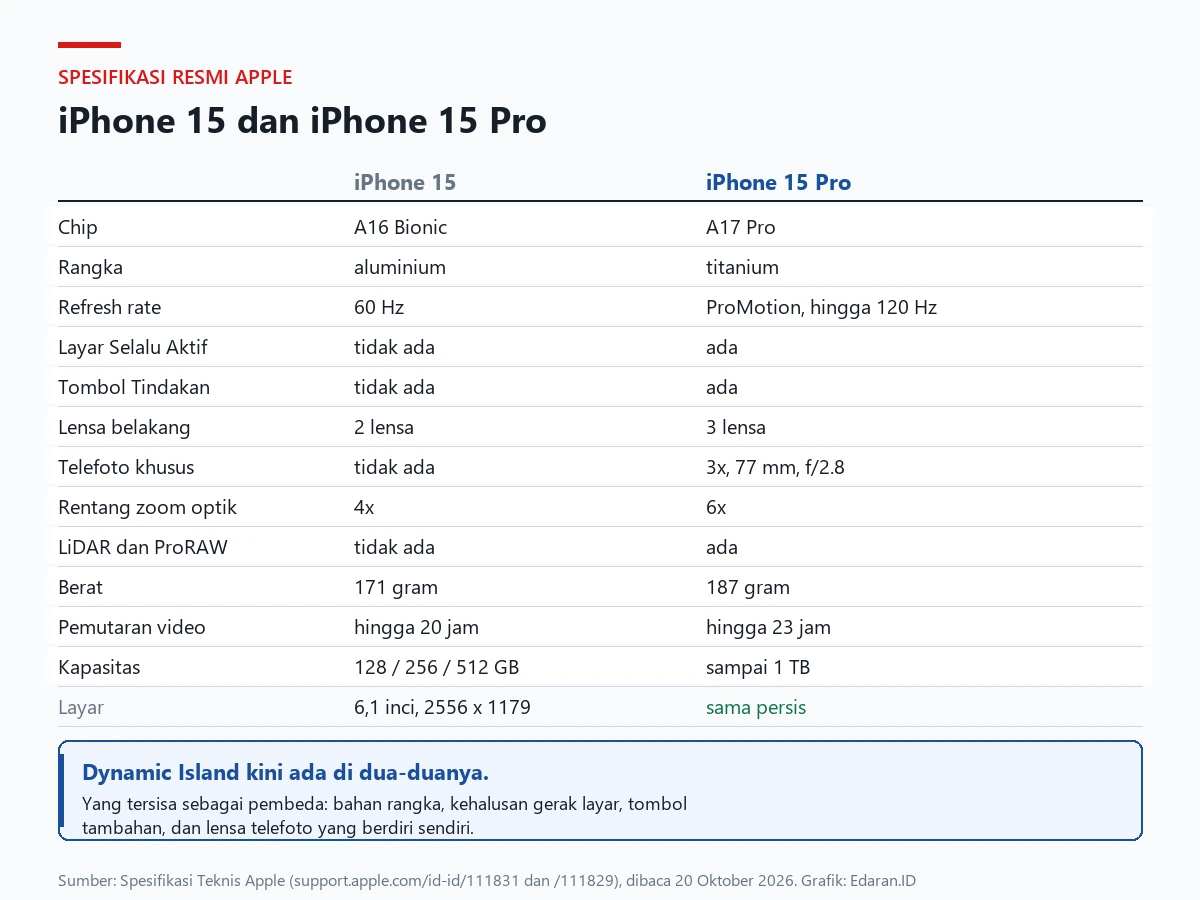1200x900 pixels.
Task: Select the 'aluminium' cell
Action: (x=400, y=267)
